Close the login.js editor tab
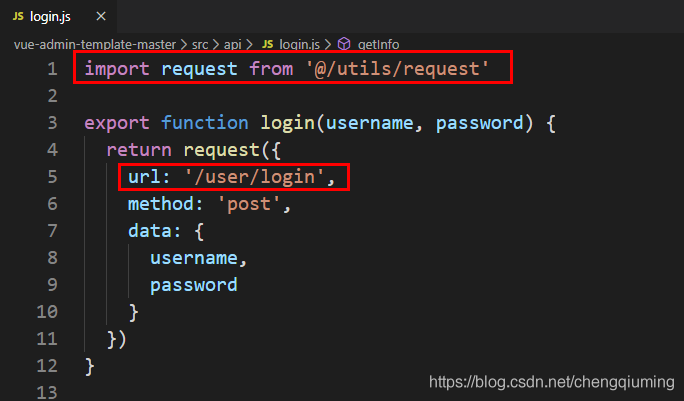The width and height of the screenshot is (684, 401). [101, 16]
